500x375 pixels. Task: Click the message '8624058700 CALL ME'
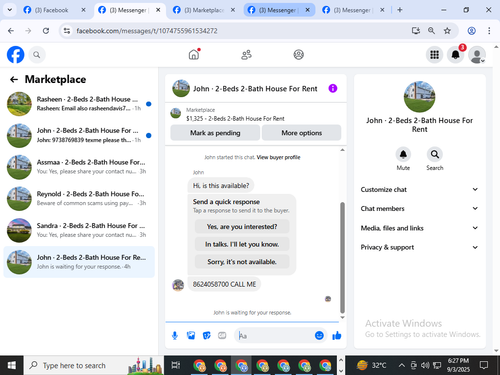tap(224, 284)
